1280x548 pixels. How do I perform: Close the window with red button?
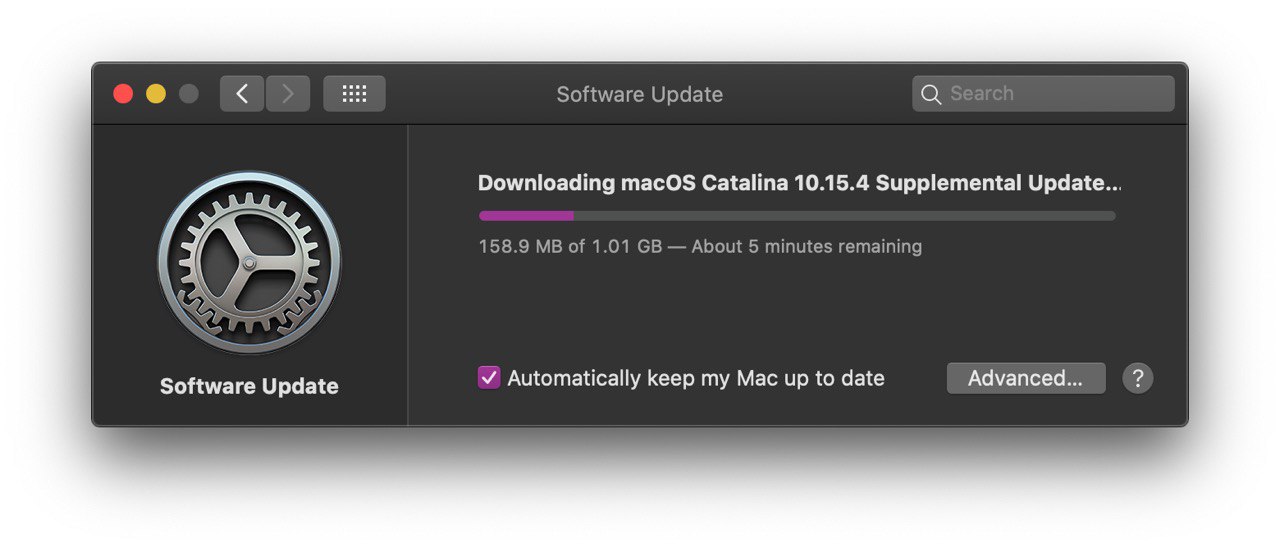[x=123, y=94]
